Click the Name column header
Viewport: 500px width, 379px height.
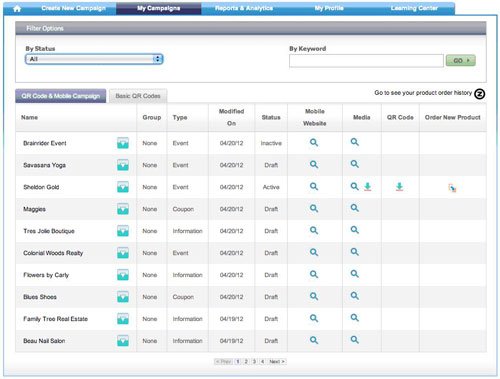click(29, 117)
